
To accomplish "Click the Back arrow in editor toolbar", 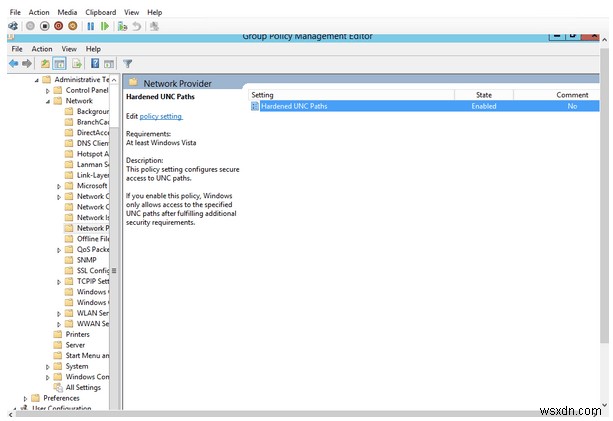I will click(13, 63).
